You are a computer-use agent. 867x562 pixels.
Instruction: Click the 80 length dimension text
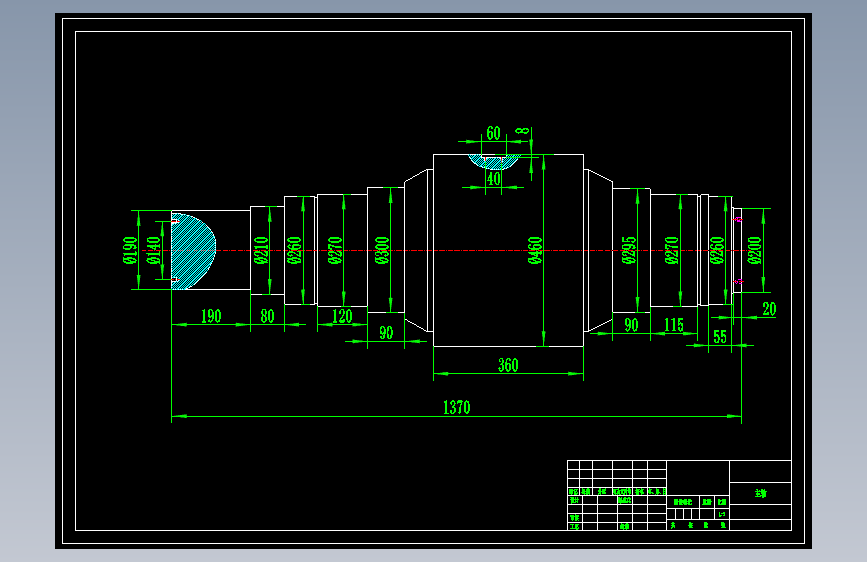[x=267, y=316]
